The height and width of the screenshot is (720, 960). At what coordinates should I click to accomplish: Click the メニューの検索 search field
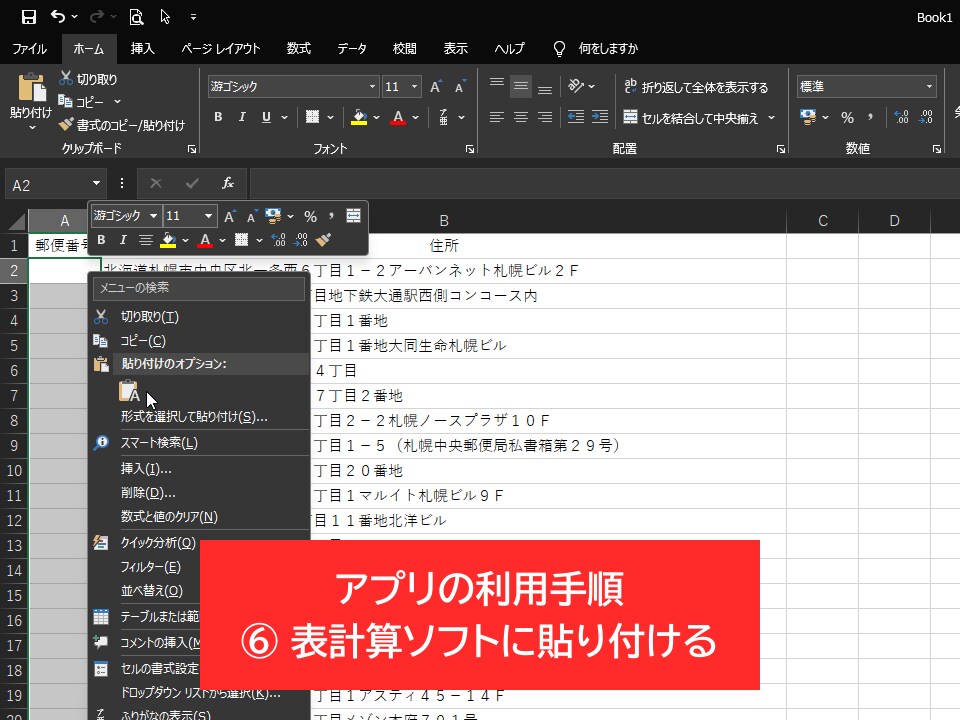pos(198,288)
